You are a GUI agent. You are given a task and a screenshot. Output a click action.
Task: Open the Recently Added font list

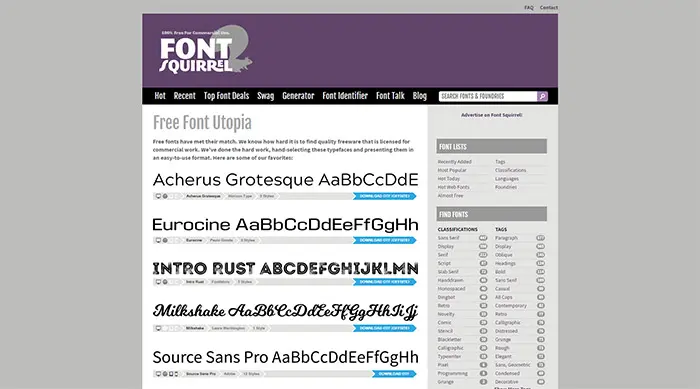tap(454, 162)
